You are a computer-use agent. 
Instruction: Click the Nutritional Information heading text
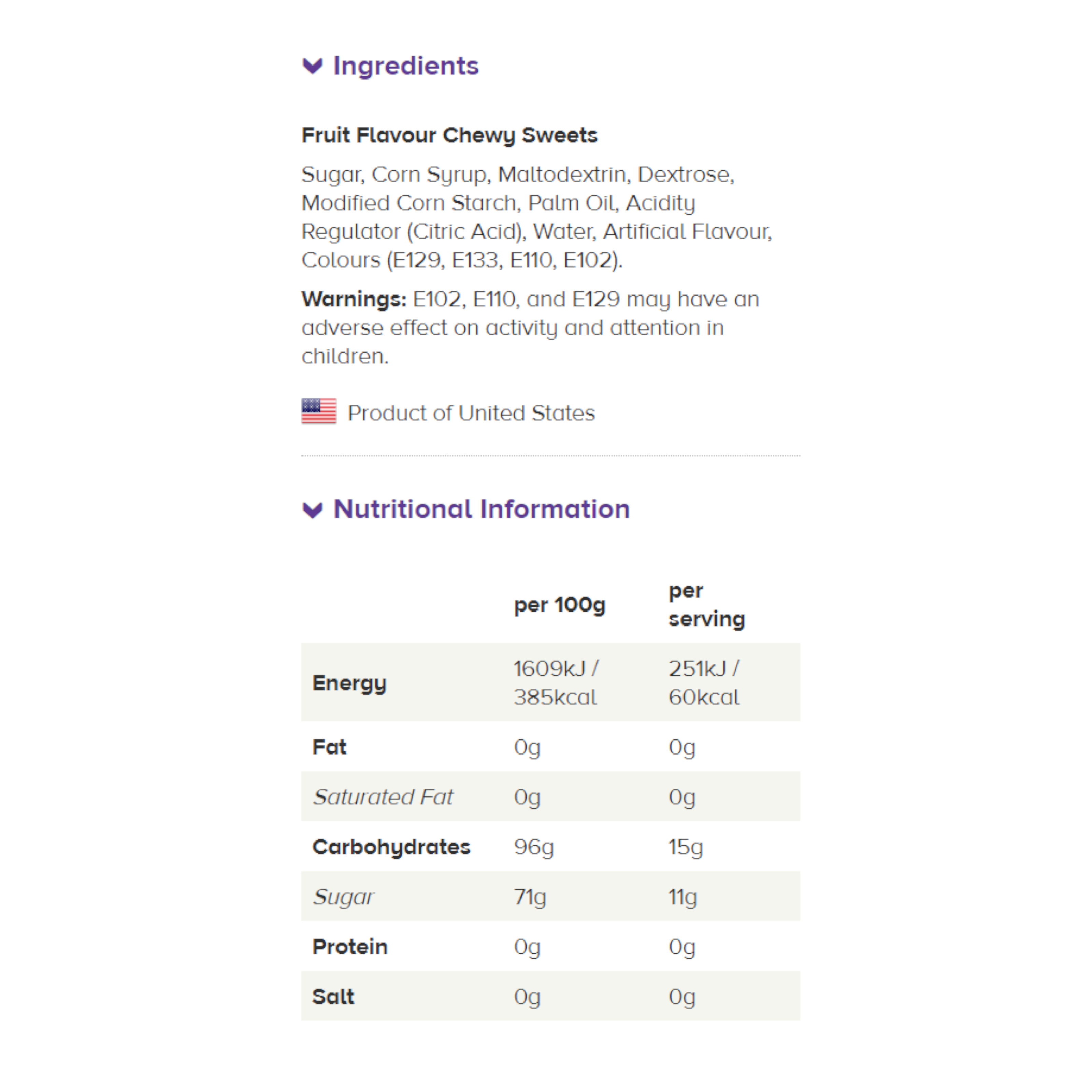click(x=482, y=509)
